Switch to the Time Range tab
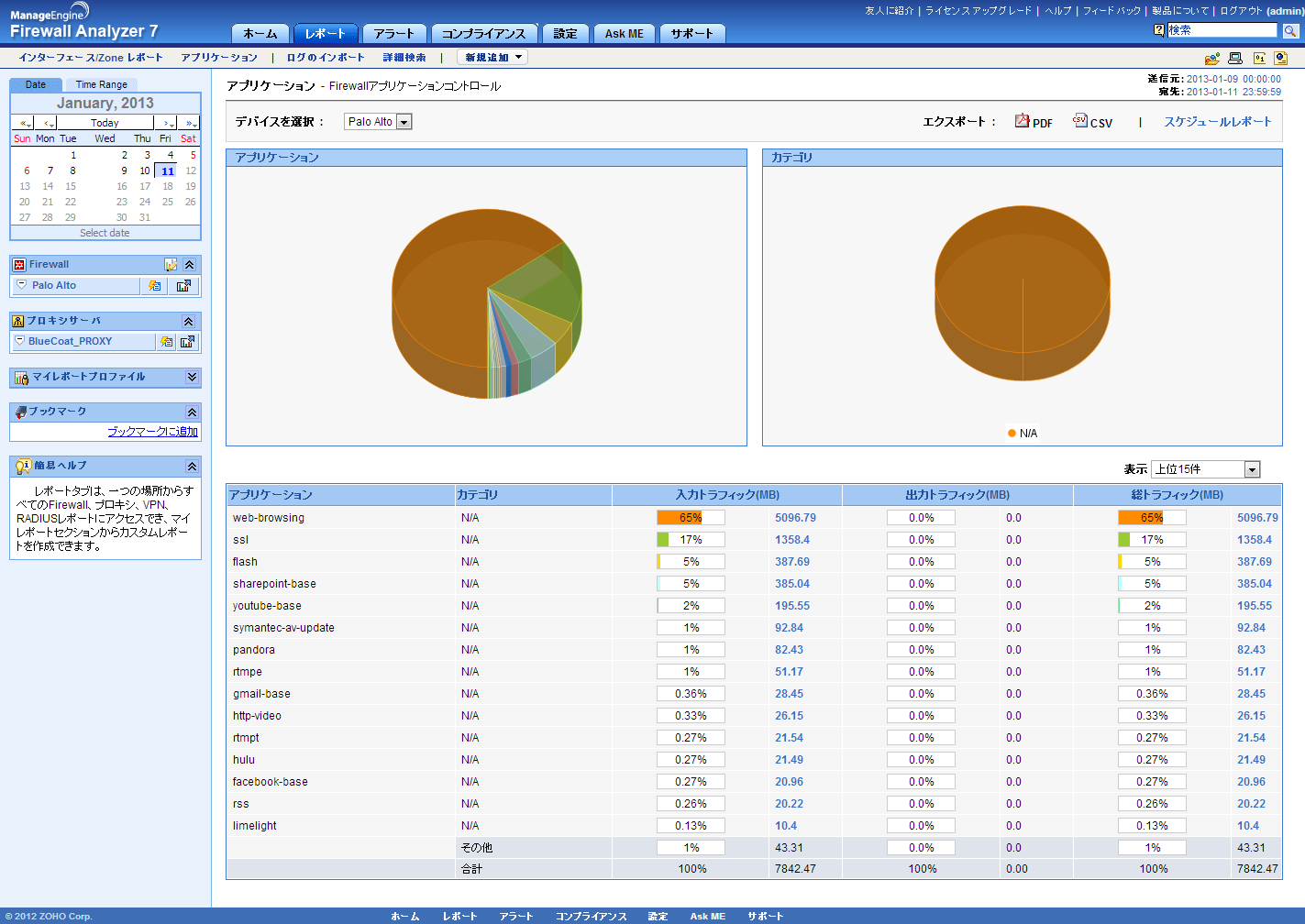This screenshot has width=1305, height=924. coord(101,84)
